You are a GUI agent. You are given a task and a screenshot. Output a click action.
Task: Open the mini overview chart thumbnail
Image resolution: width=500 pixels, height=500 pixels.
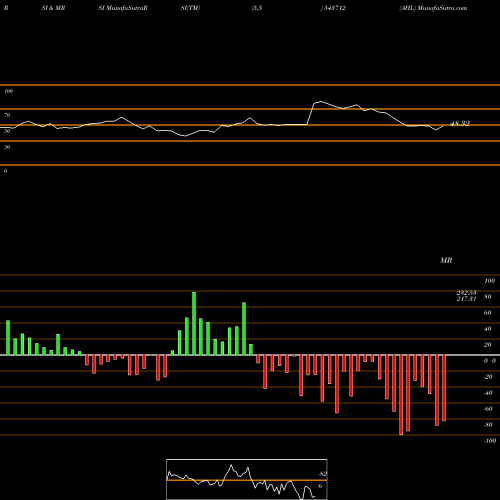247,479
